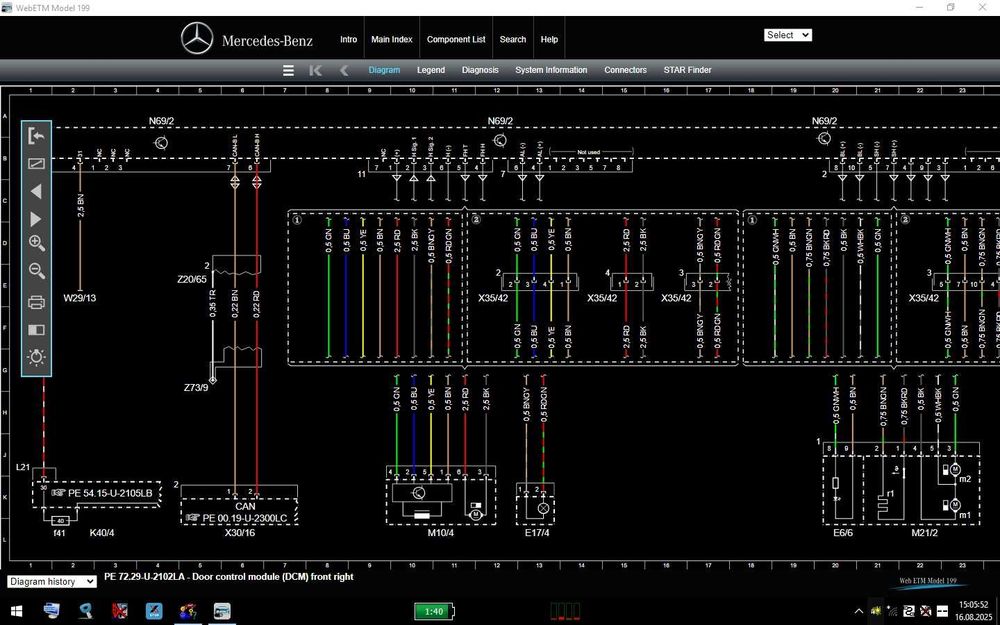Screen dimensions: 1000x625
Task: Open the Intro menu item
Action: click(x=348, y=39)
